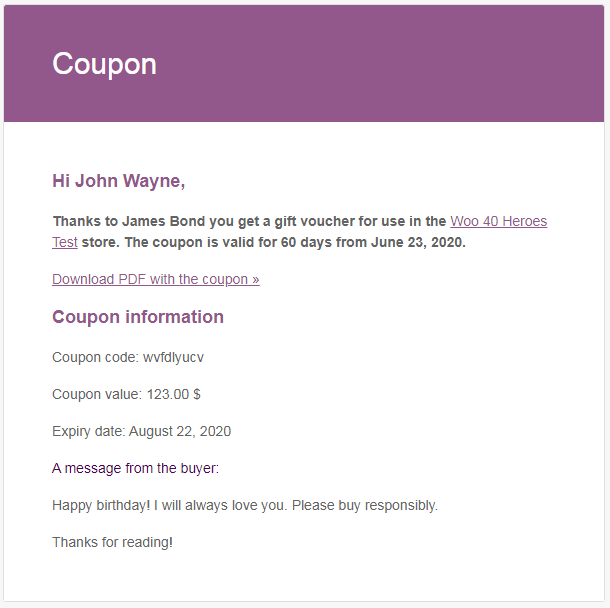Viewport: 610px width, 608px height.
Task: Click the 'Coupon value:' label
Action: 97,394
